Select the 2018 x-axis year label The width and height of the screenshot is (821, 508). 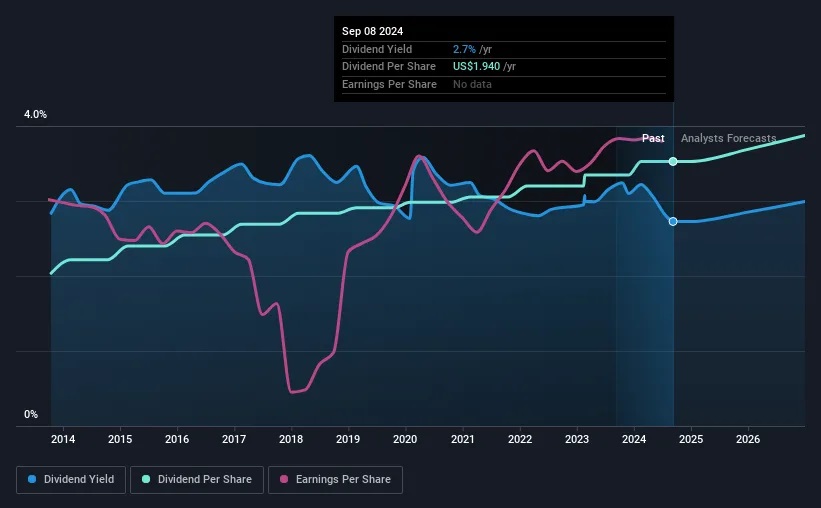(291, 439)
